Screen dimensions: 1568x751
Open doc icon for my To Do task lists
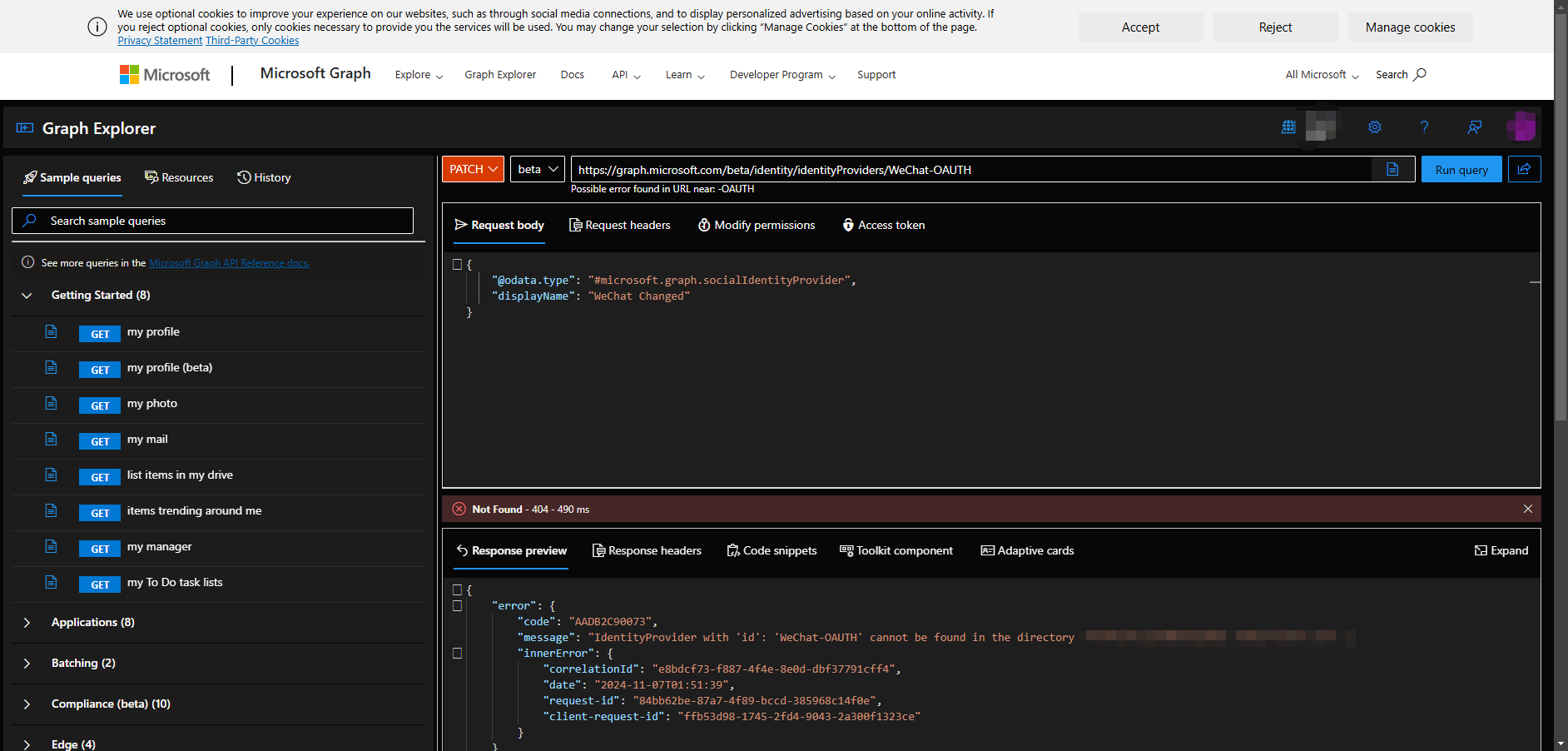[x=51, y=582]
